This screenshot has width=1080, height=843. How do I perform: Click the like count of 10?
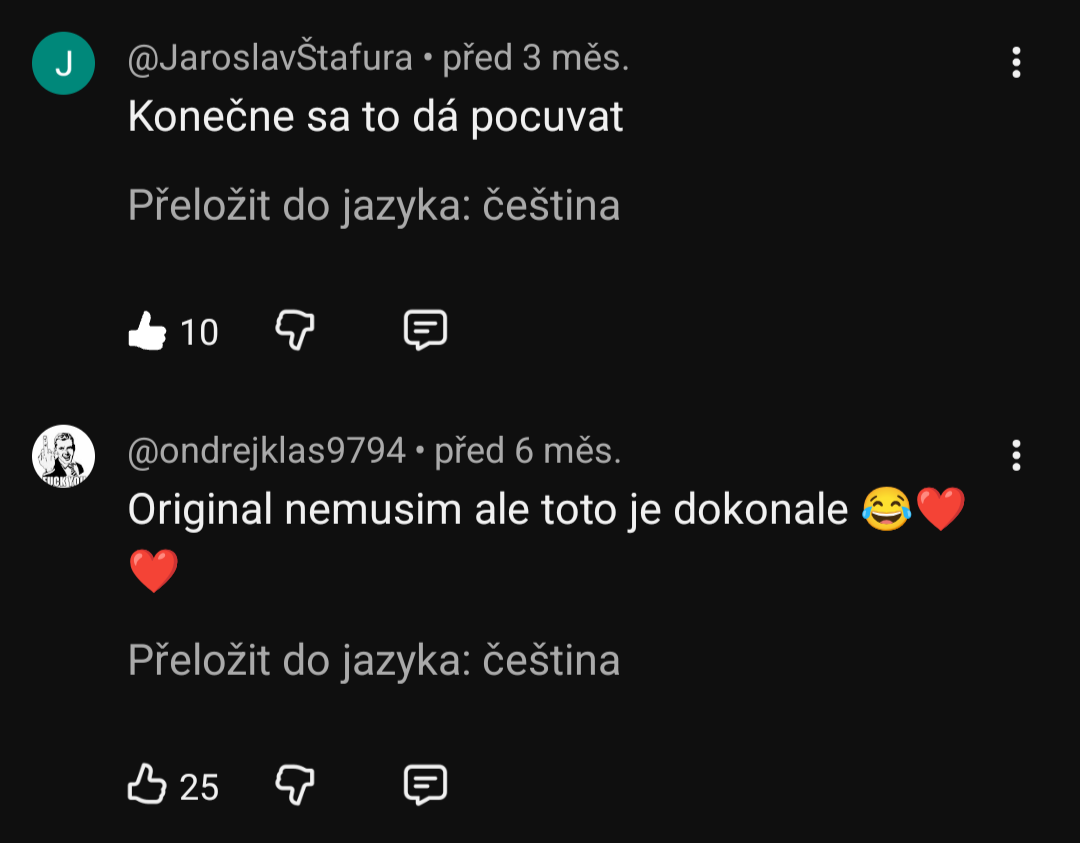[x=199, y=332]
